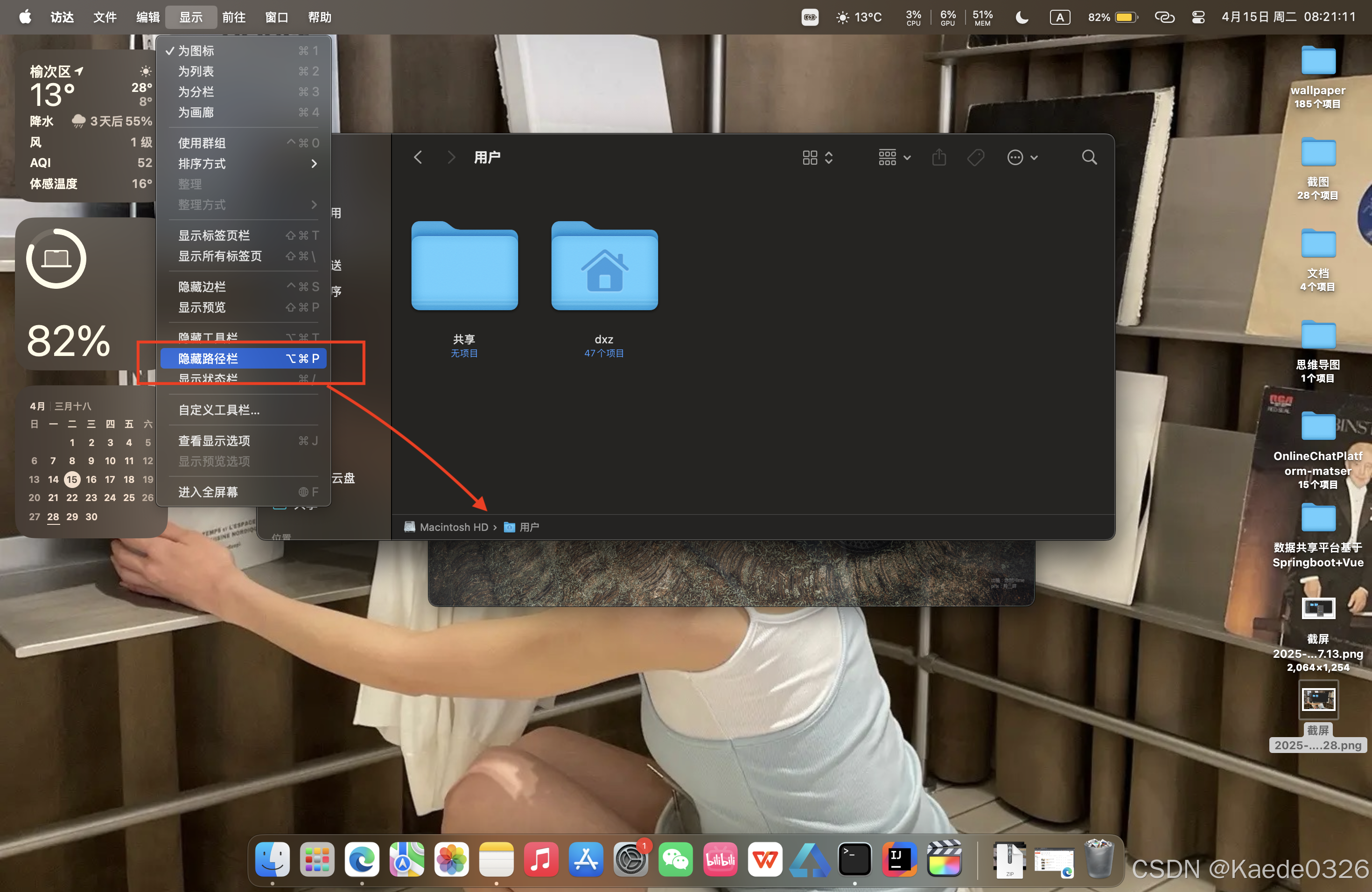Open Terminal from the Dock

click(x=854, y=860)
